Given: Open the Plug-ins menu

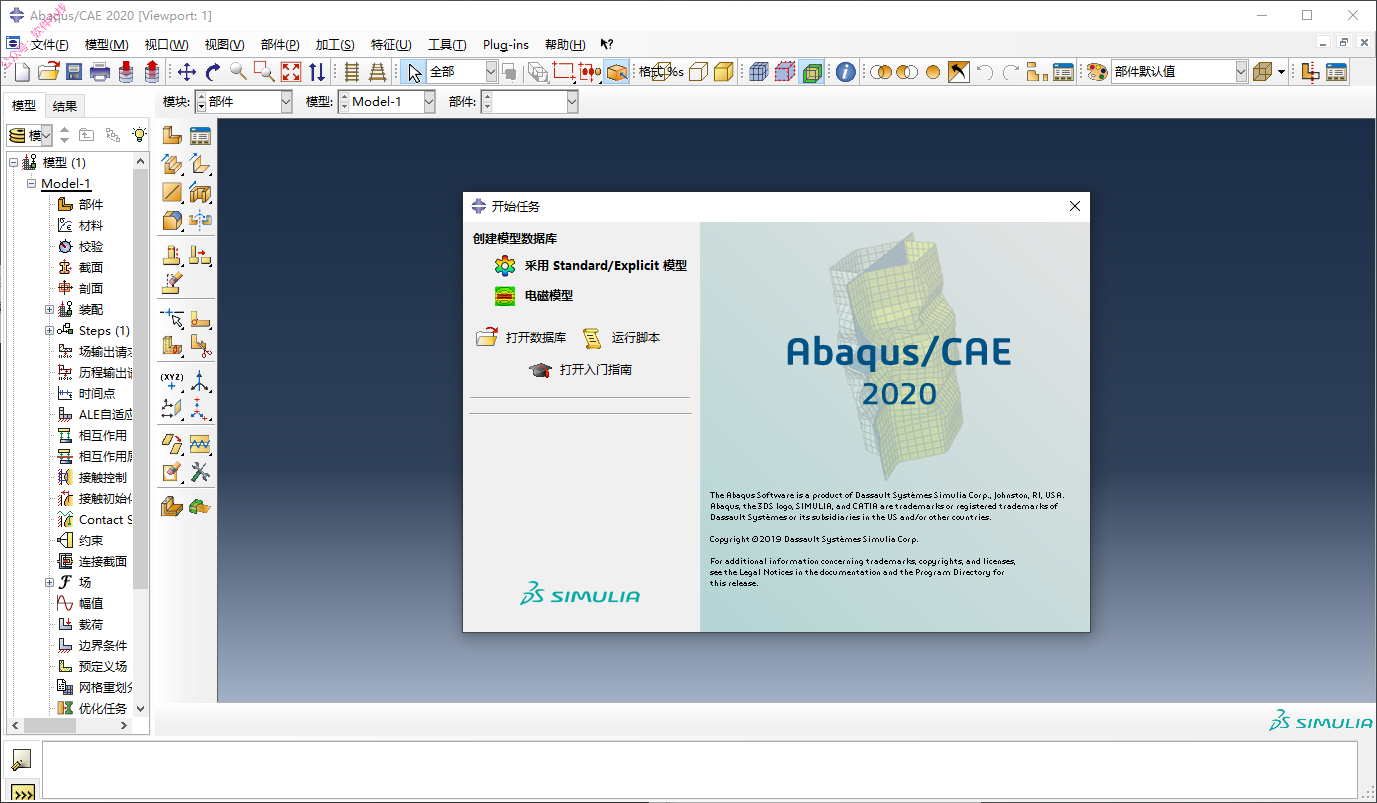Looking at the screenshot, I should (x=506, y=45).
